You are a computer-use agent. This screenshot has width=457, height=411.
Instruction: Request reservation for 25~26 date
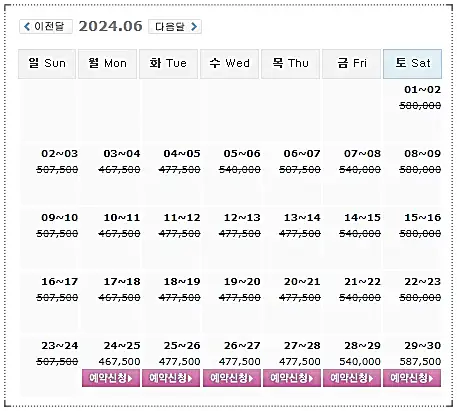pyautogui.click(x=171, y=378)
